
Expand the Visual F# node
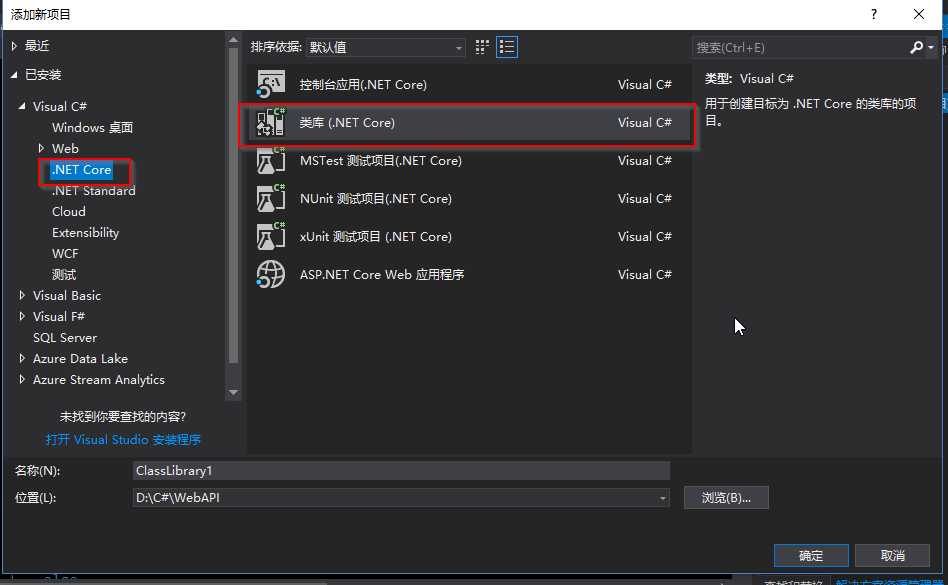tap(22, 316)
